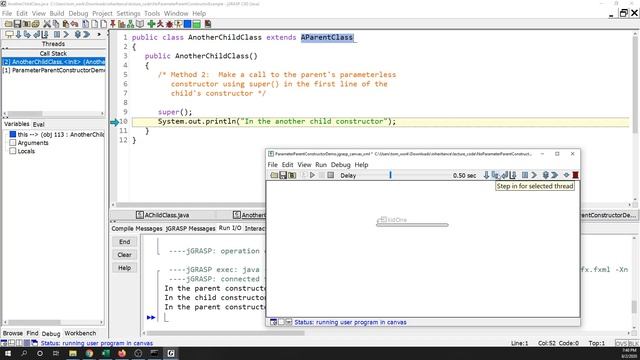Click the red pin icon in toolbar

coord(113,24)
